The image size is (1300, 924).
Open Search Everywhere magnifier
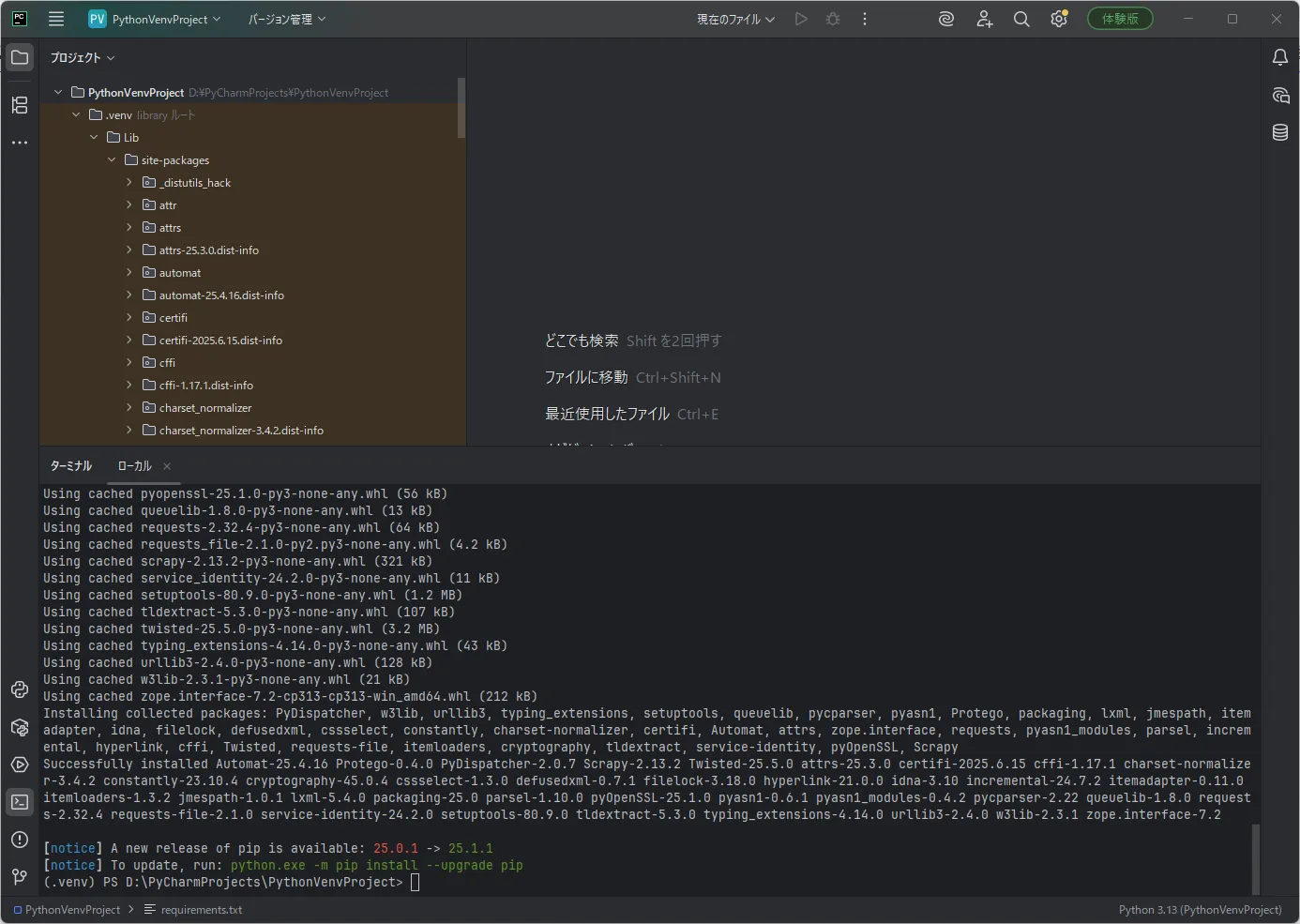point(1021,19)
